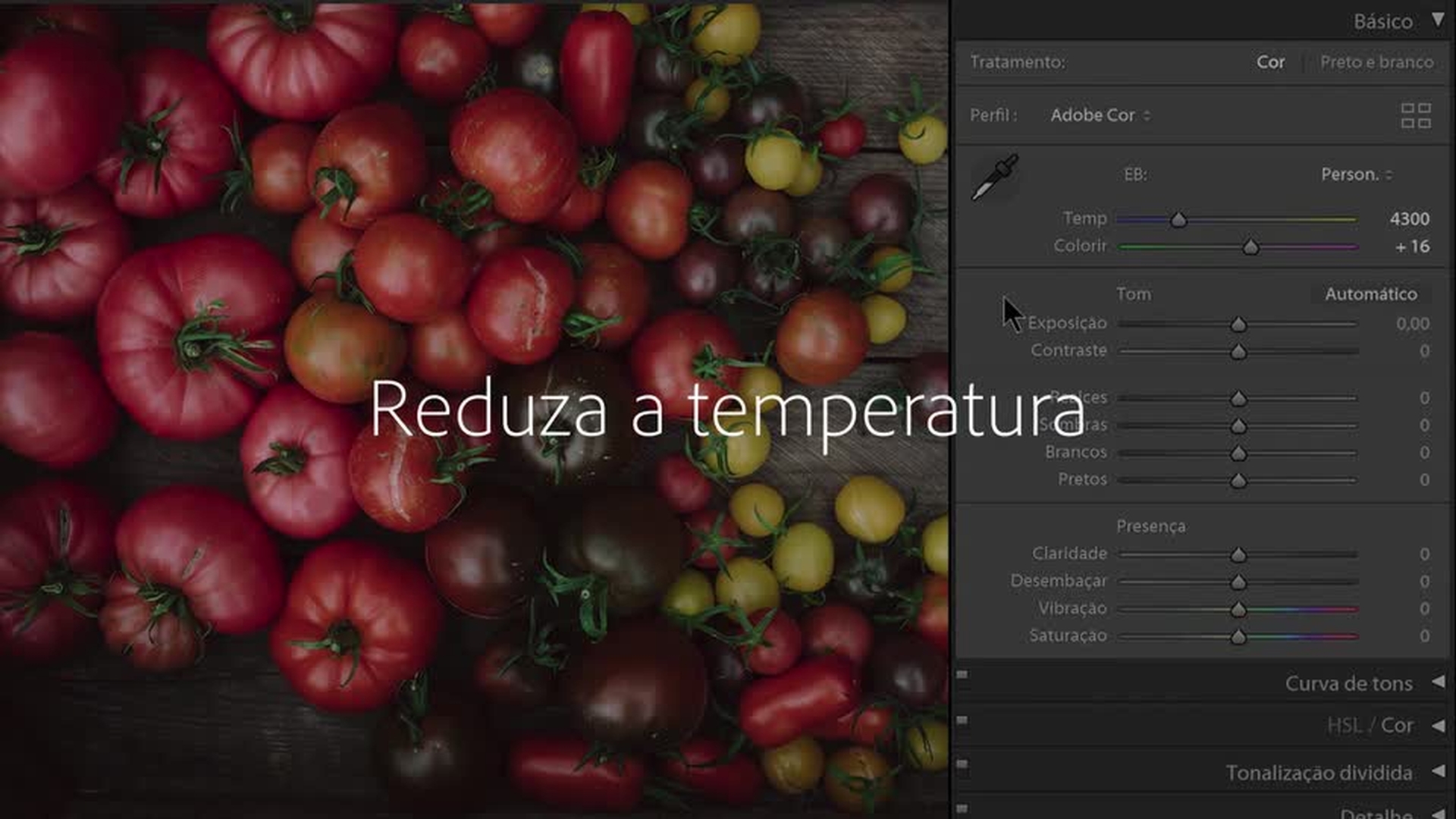Select Cor treatment
This screenshot has width=1456, height=819.
tap(1270, 62)
